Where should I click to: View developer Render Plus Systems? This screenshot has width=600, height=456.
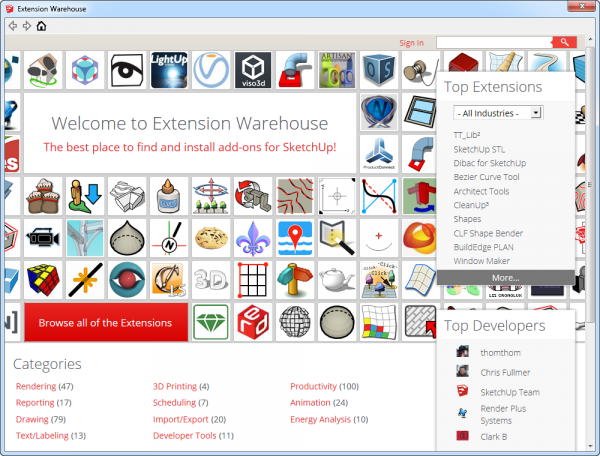pos(503,414)
